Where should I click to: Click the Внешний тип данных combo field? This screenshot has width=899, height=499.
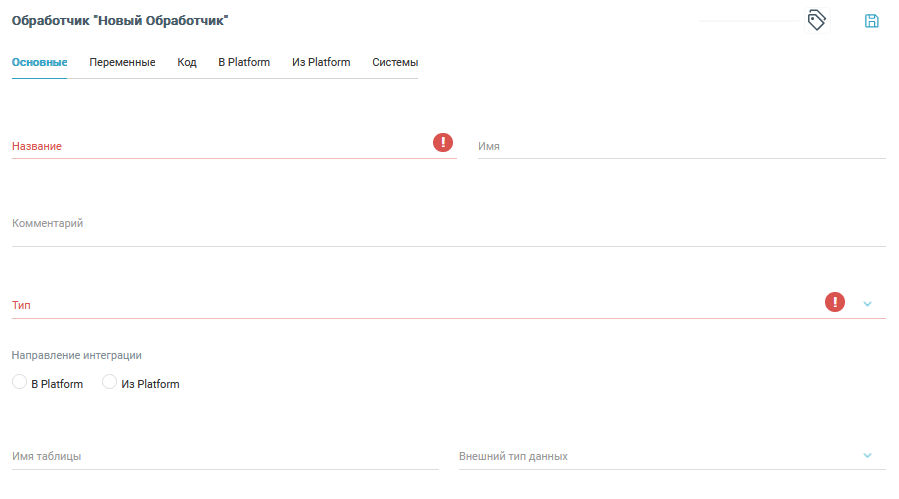pos(650,456)
